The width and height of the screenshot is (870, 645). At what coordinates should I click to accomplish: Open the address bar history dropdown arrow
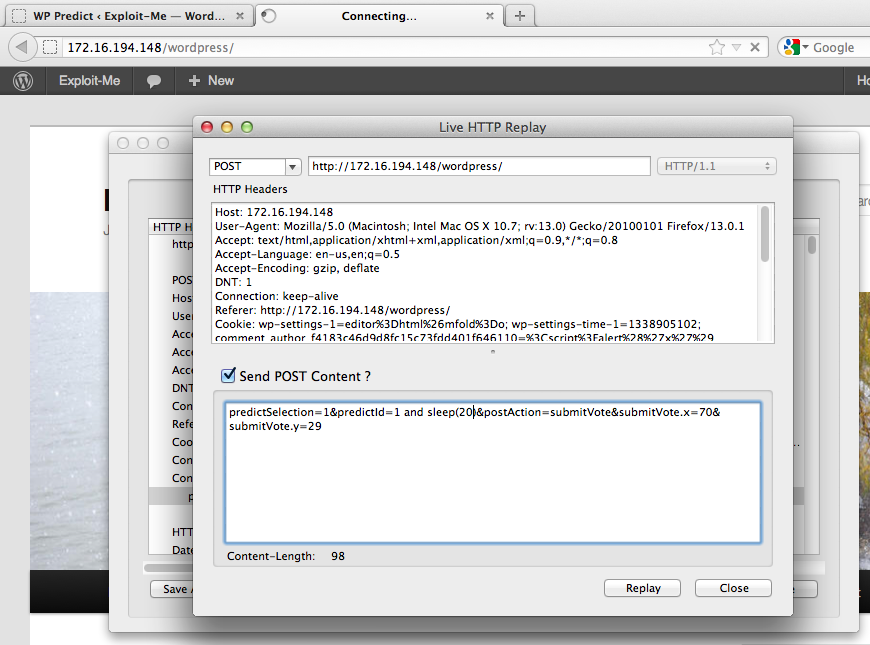click(x=736, y=48)
